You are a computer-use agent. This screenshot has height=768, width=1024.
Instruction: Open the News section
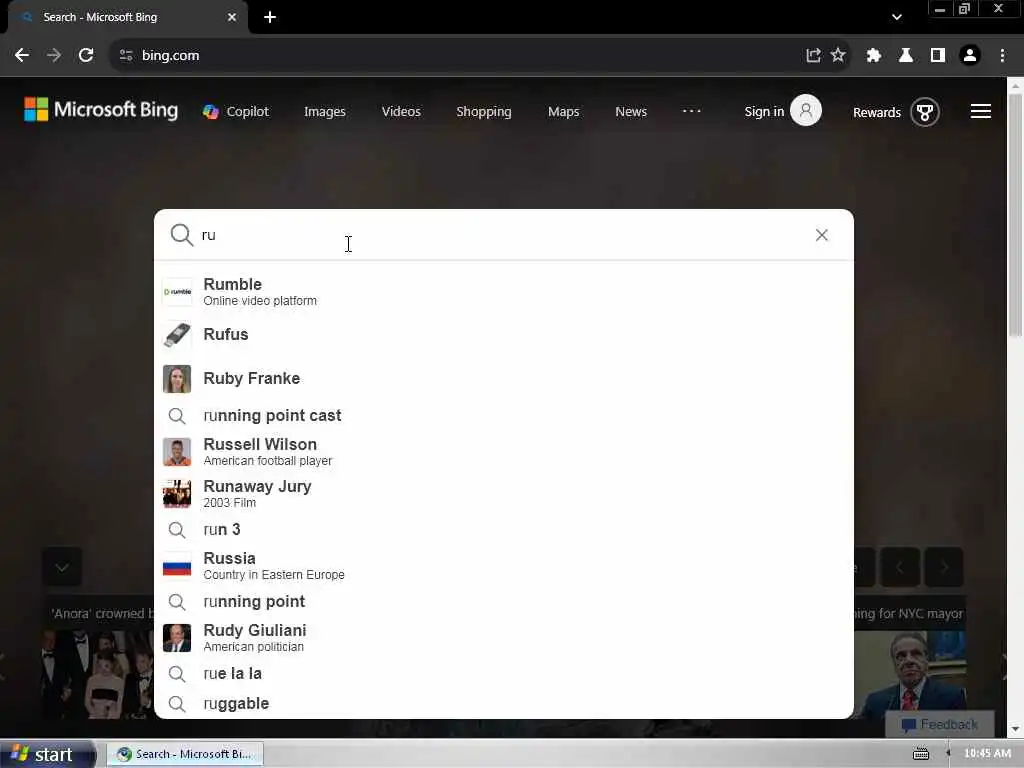[x=631, y=112]
